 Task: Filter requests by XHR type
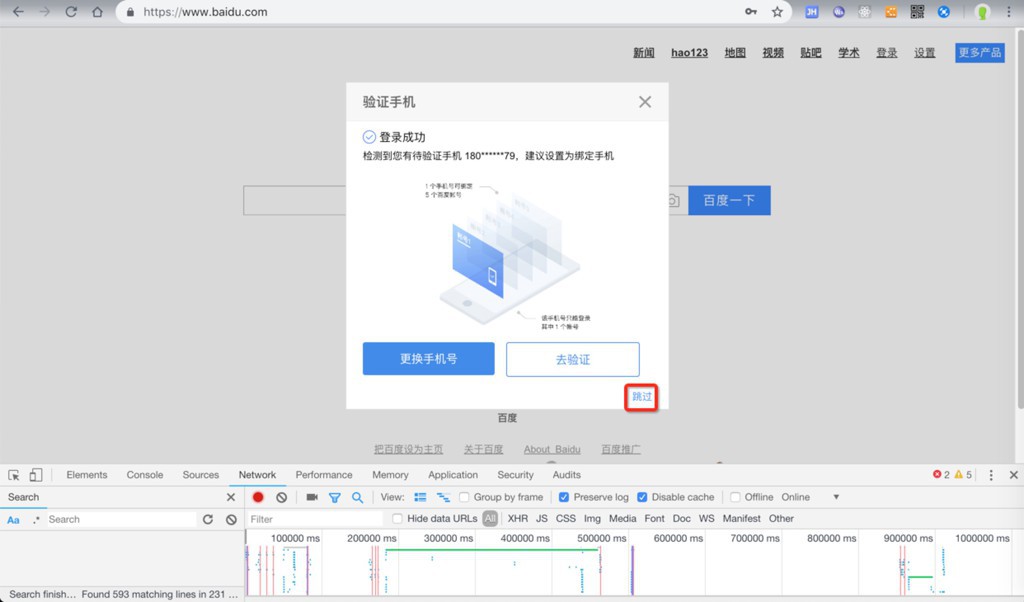tap(518, 518)
